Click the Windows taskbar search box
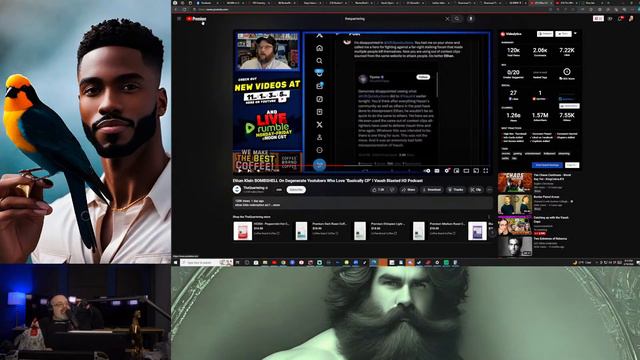 click(207, 262)
